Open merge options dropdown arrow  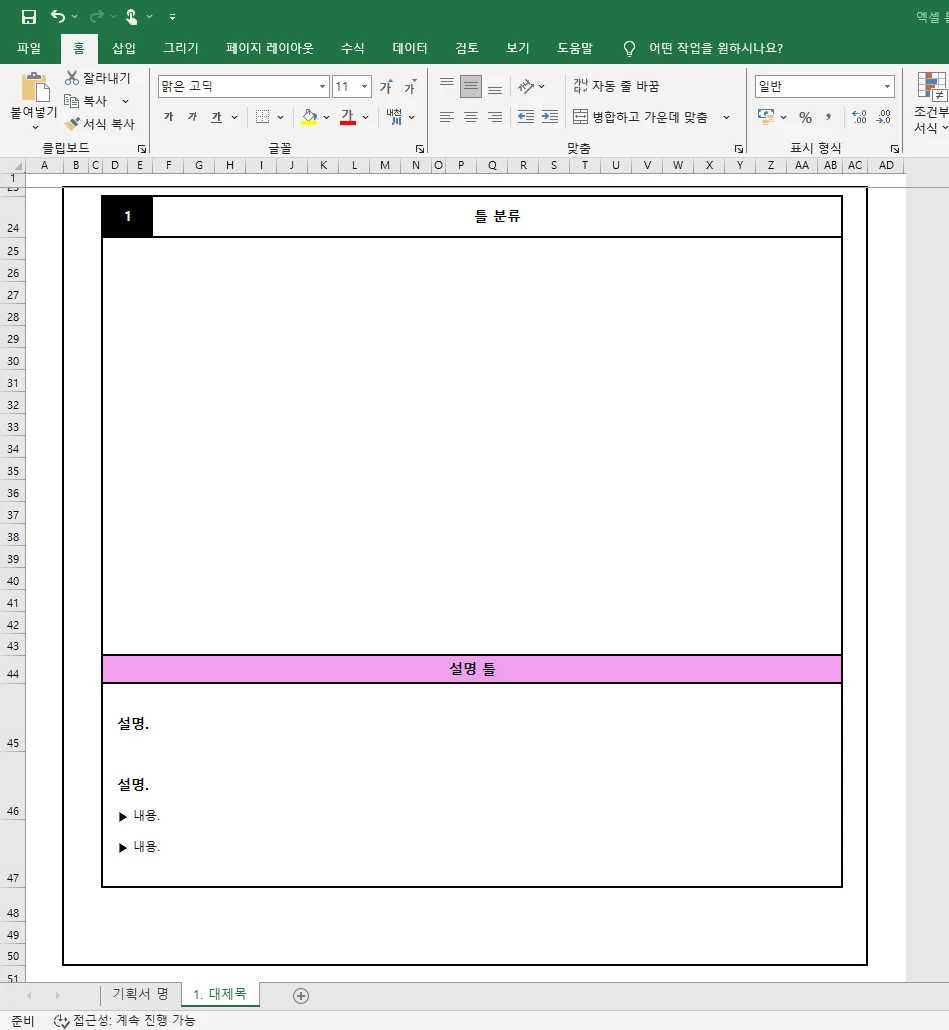pyautogui.click(x=726, y=118)
